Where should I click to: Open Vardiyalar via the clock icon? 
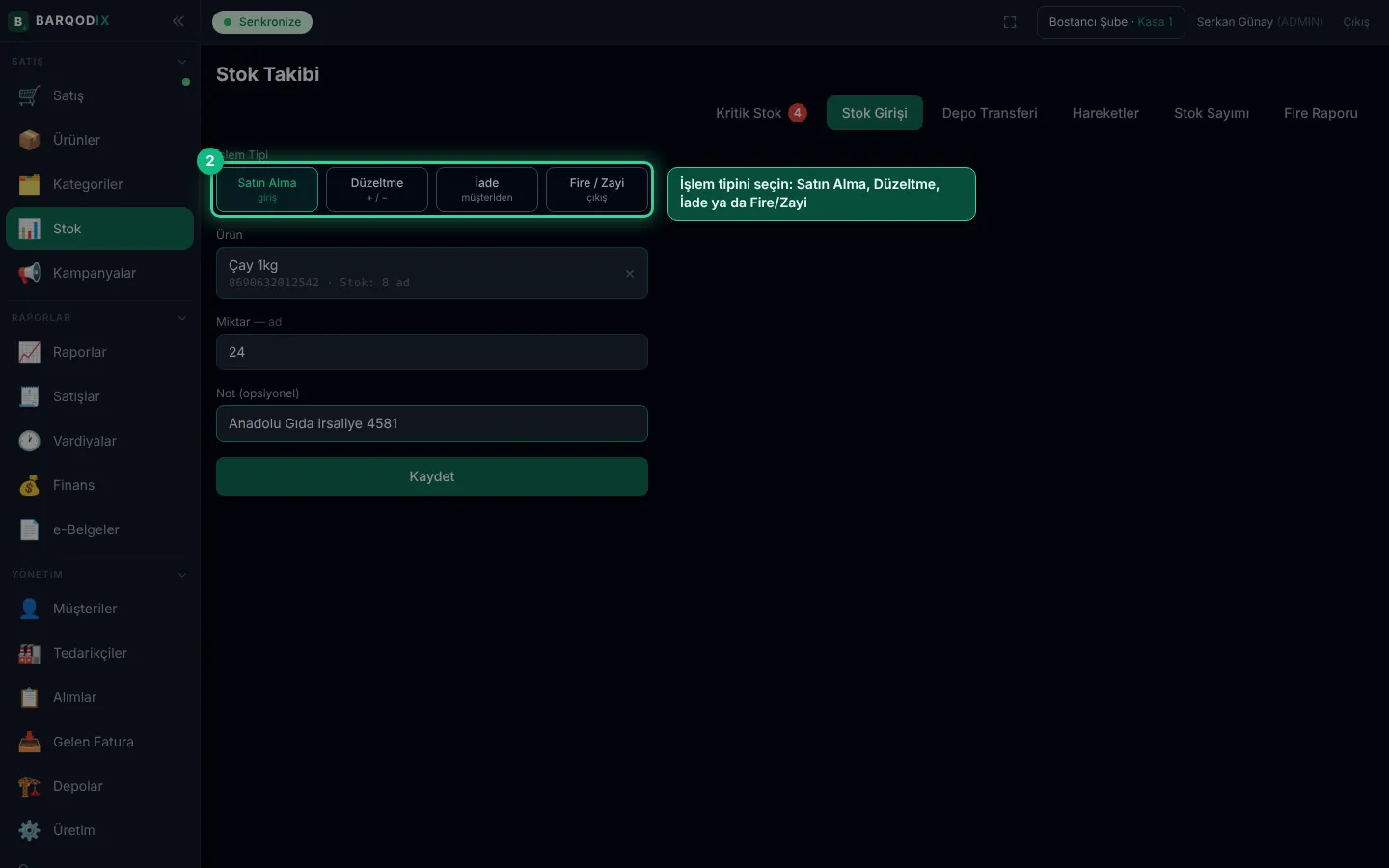tap(29, 441)
